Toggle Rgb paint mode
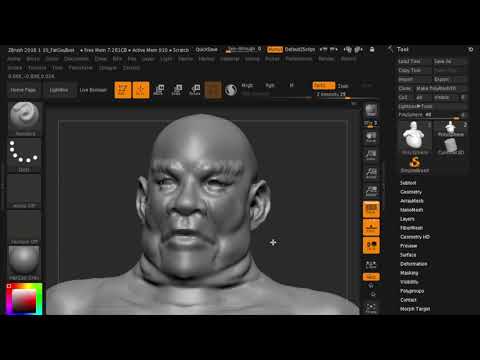Screen dimensions: 480x360 [270, 86]
